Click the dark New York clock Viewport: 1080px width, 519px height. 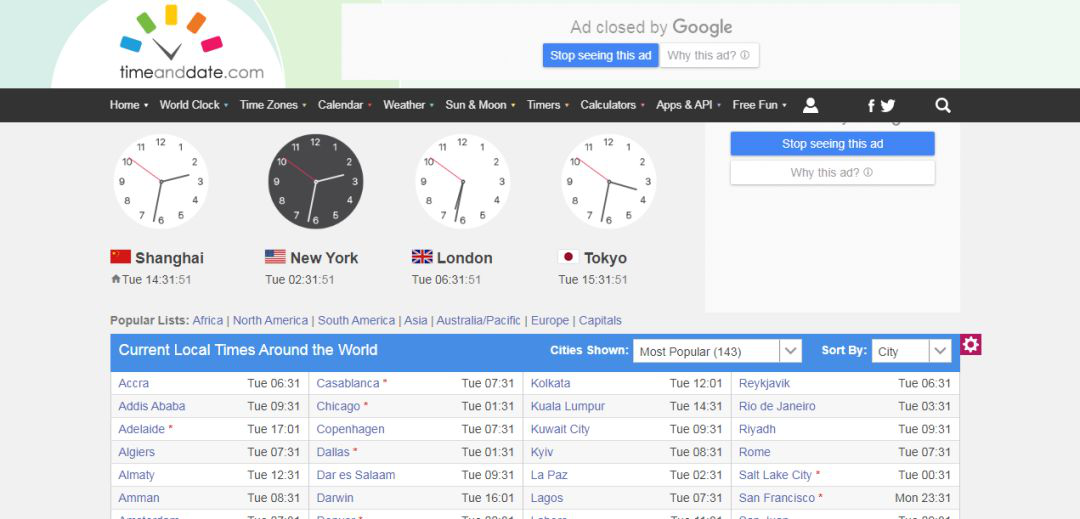click(x=315, y=181)
